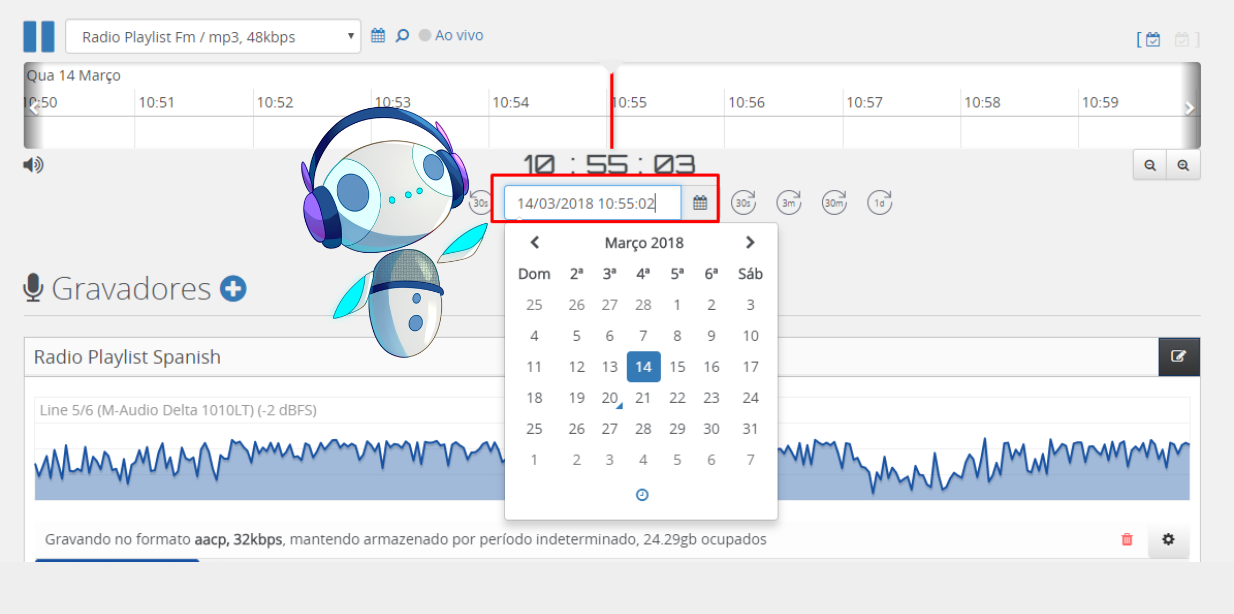The image size is (1234, 614).
Task: Click the greyed calendar-check icon in top-right brackets
Action: coord(1182,39)
